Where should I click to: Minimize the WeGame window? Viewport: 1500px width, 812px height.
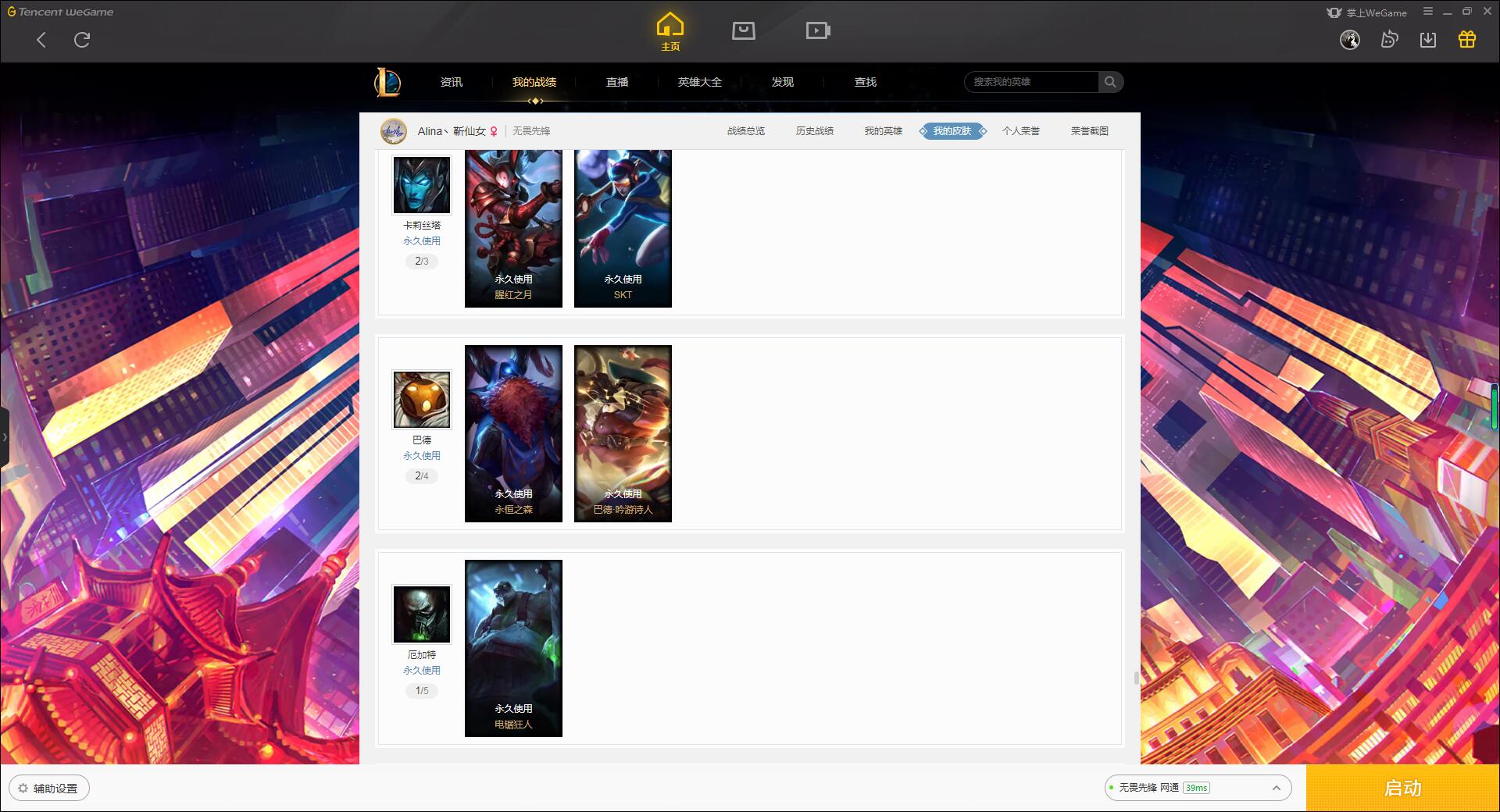[x=1448, y=12]
